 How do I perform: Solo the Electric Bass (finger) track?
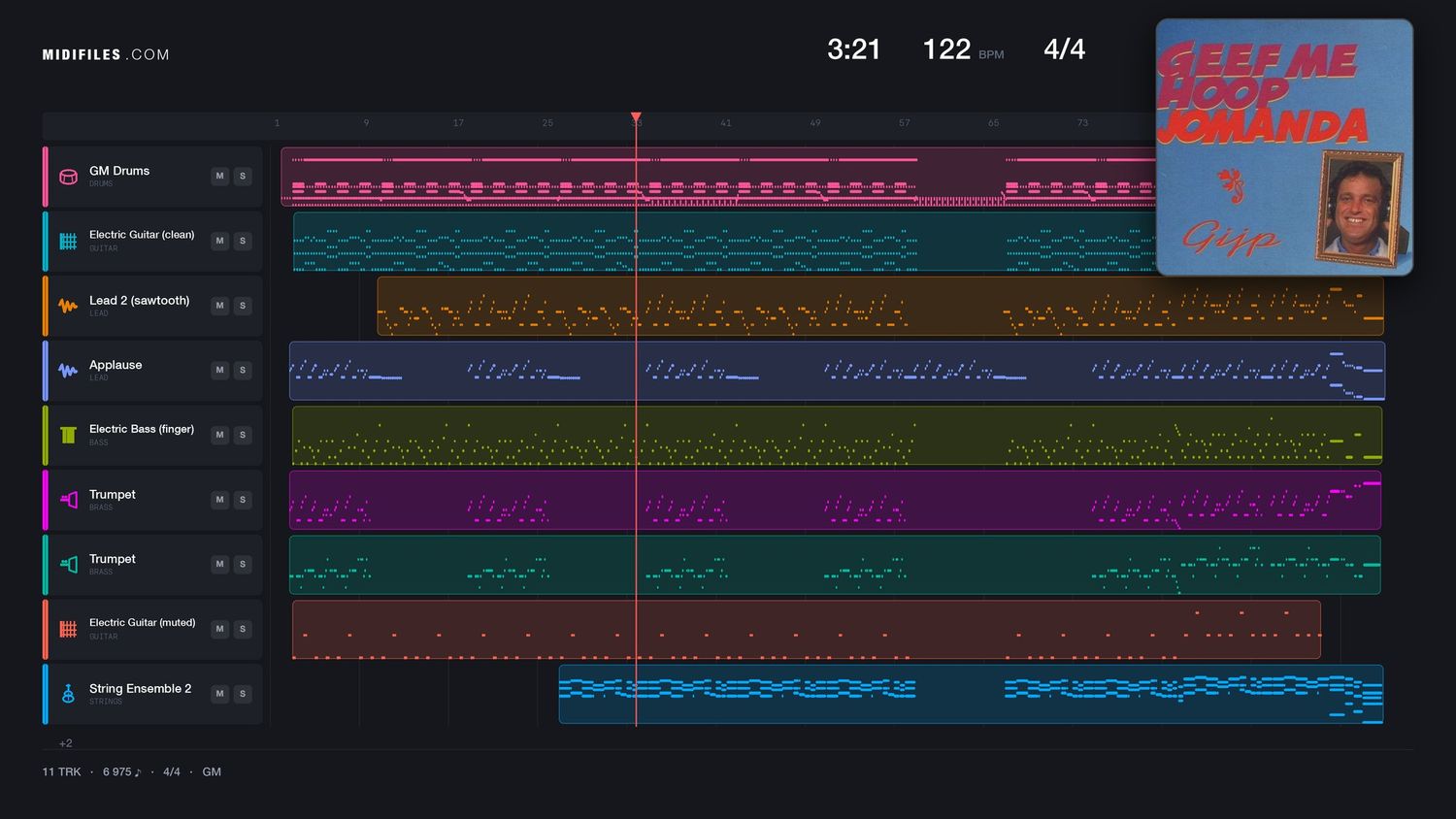(243, 435)
